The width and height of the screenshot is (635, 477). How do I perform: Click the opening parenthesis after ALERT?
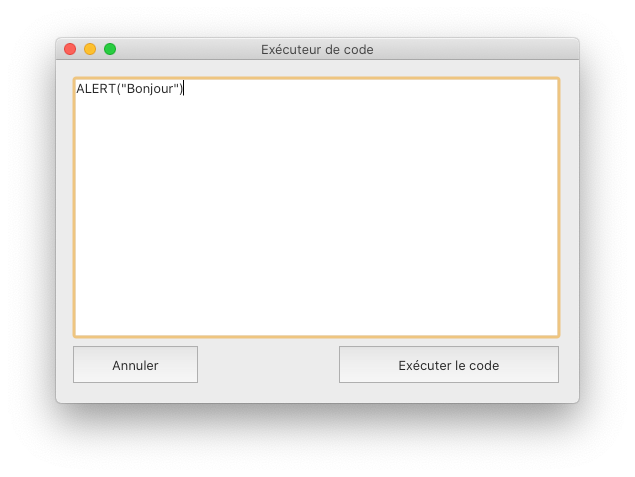(x=119, y=89)
